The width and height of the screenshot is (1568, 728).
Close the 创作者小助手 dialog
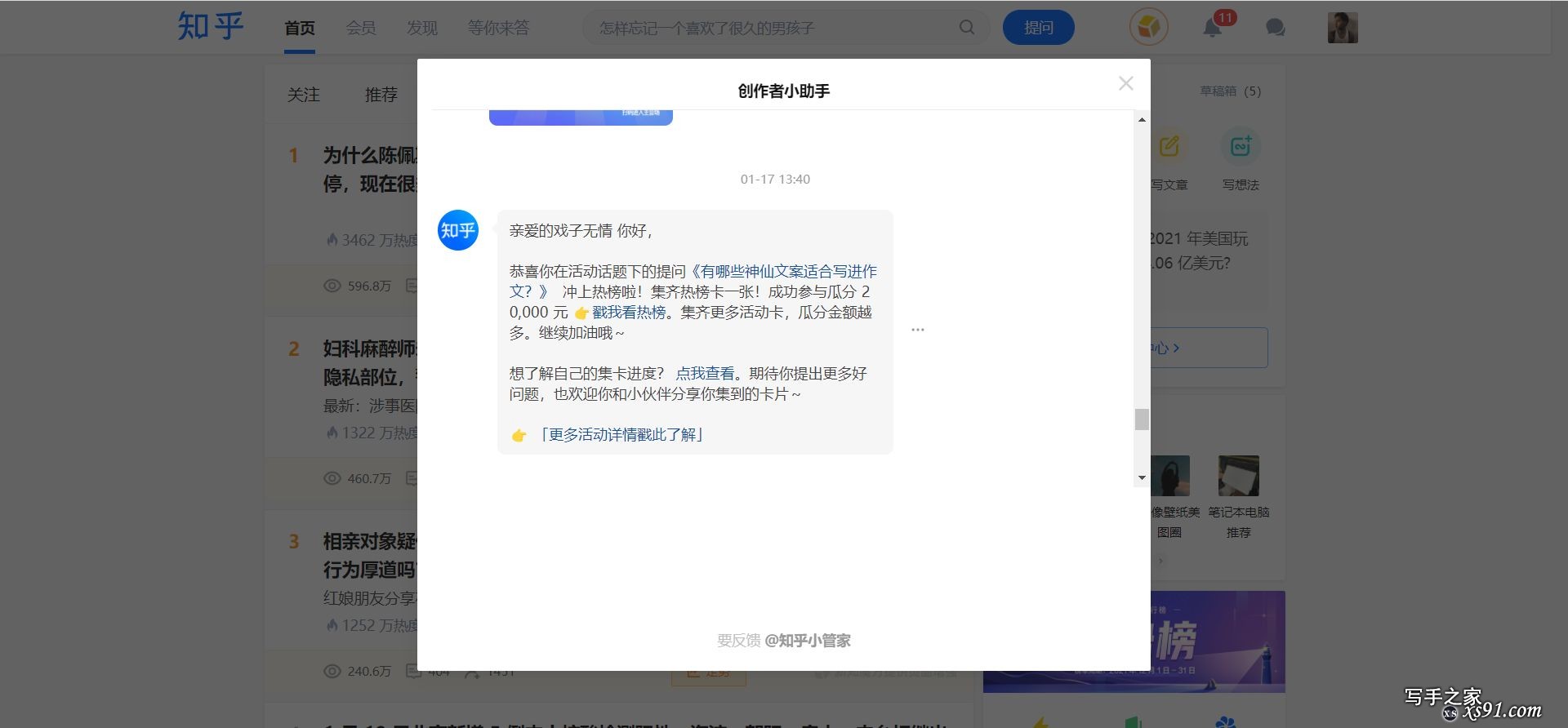click(1126, 83)
